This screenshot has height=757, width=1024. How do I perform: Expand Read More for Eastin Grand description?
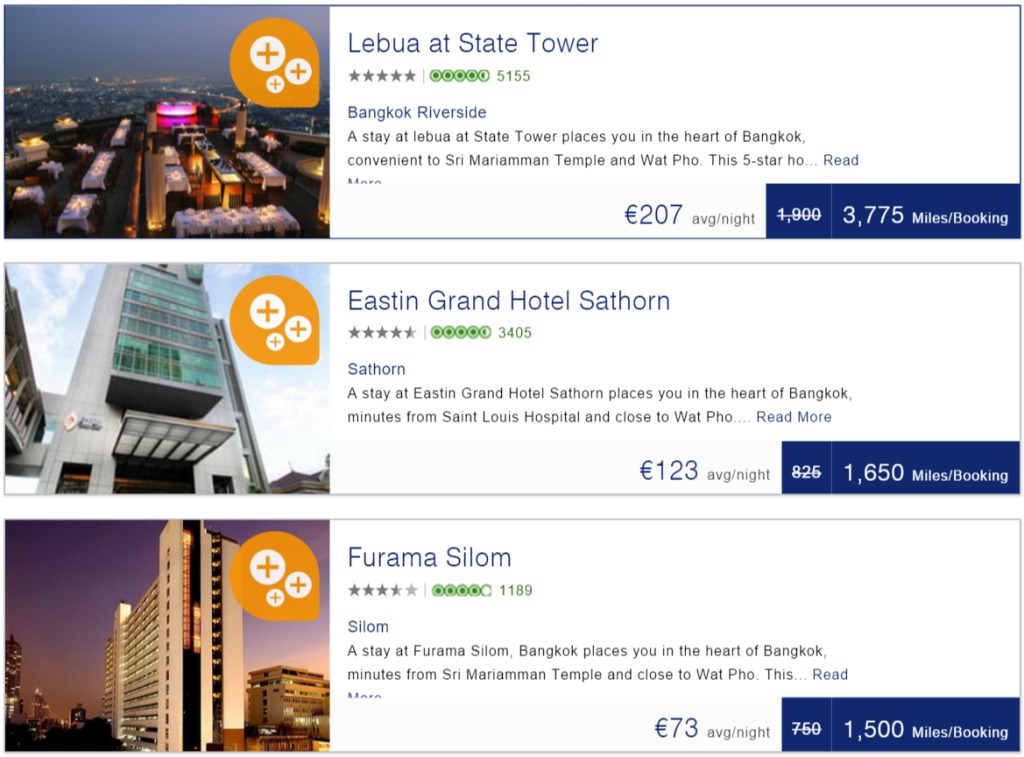pyautogui.click(x=793, y=417)
